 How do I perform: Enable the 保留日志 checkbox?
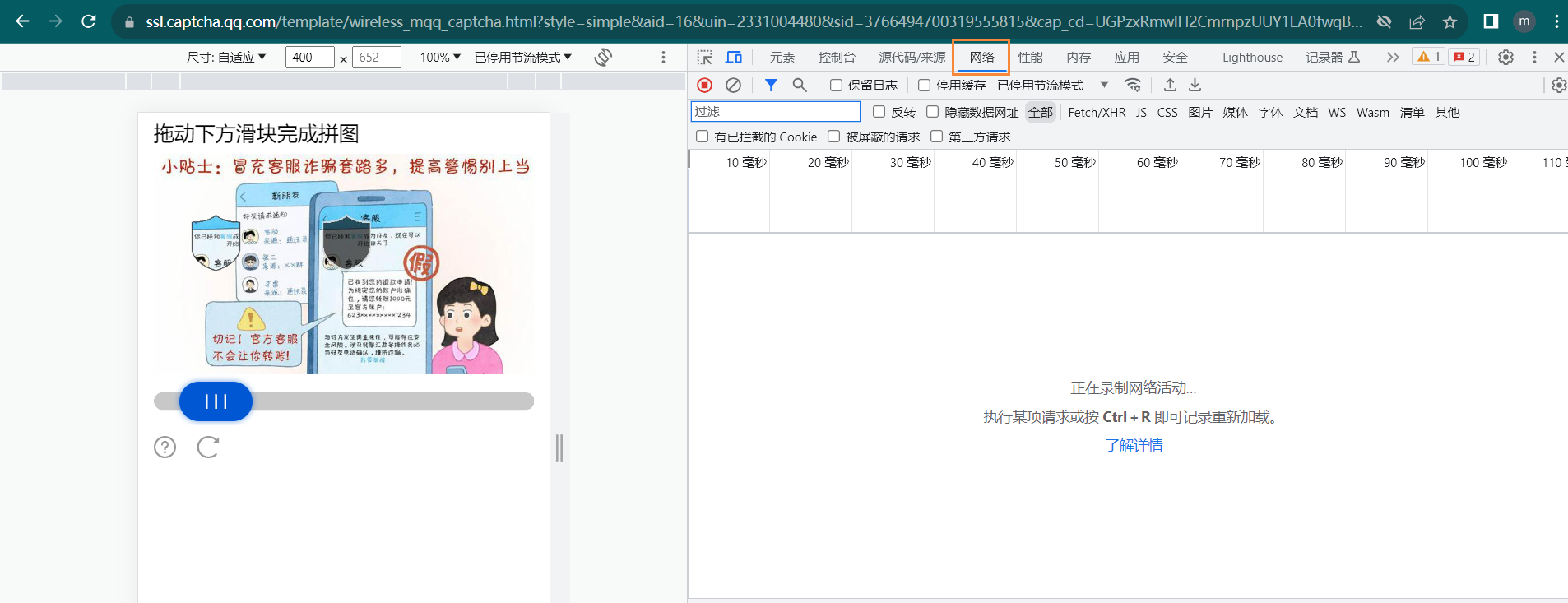tap(836, 85)
